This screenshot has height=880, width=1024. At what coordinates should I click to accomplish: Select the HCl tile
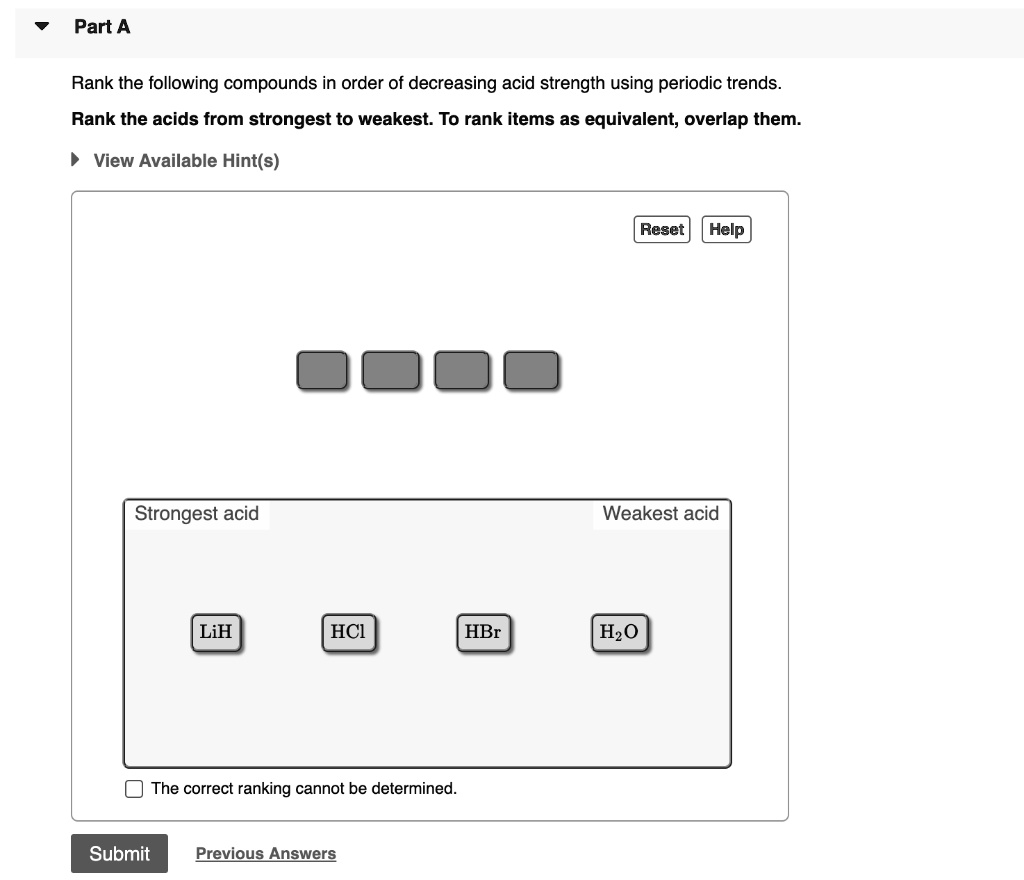(x=349, y=633)
